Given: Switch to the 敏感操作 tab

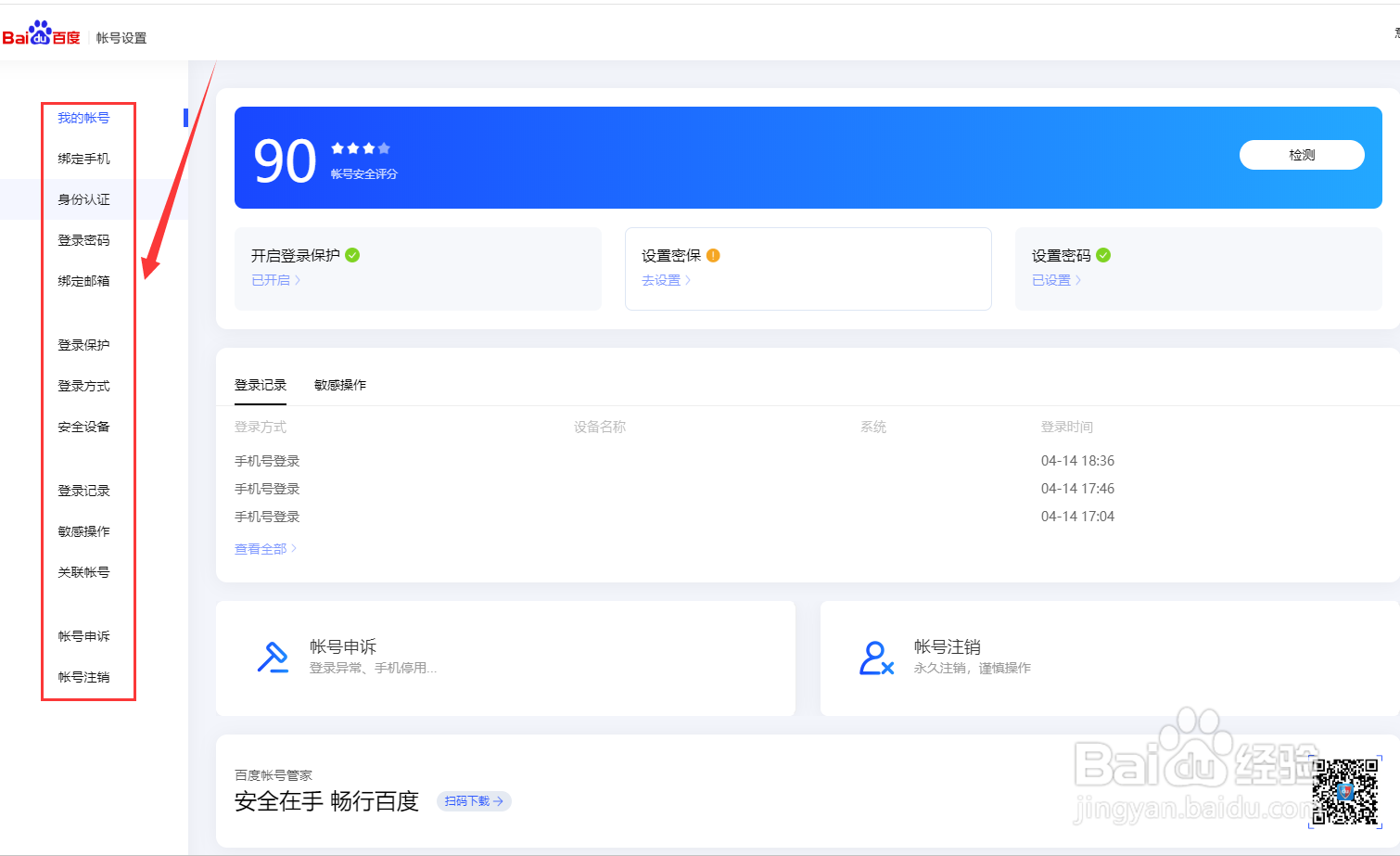Looking at the screenshot, I should coord(339,384).
